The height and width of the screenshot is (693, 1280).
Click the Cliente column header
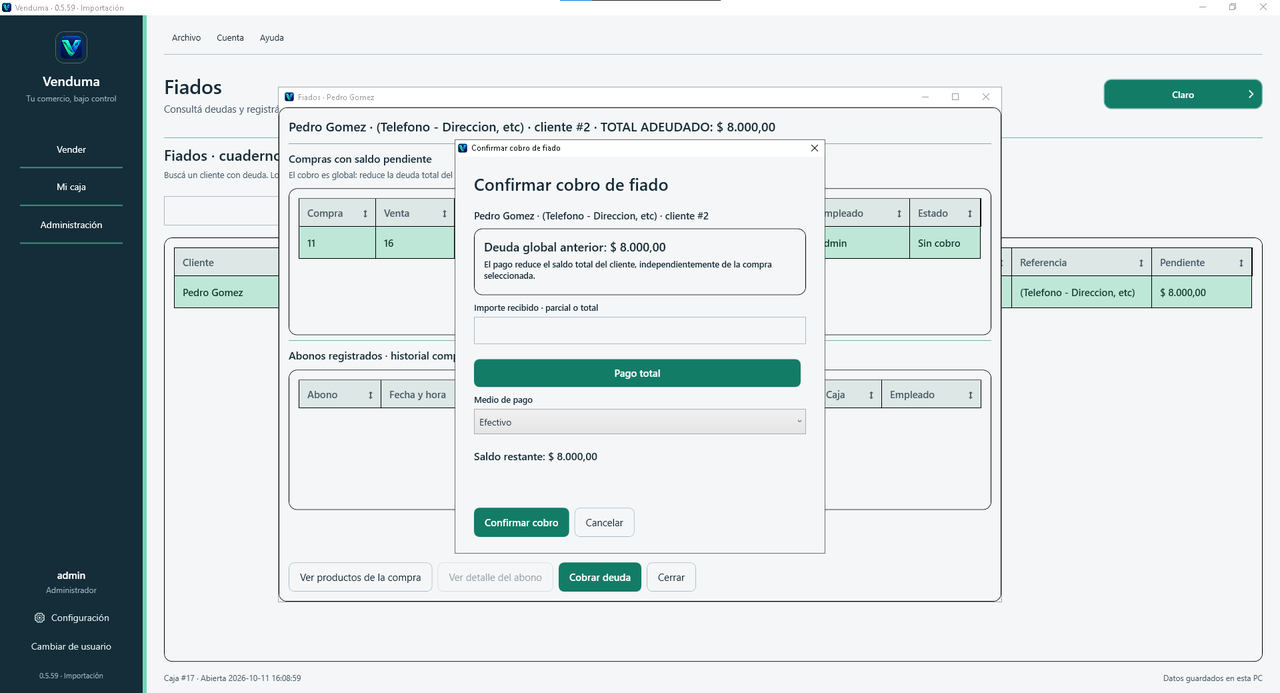(x=226, y=263)
